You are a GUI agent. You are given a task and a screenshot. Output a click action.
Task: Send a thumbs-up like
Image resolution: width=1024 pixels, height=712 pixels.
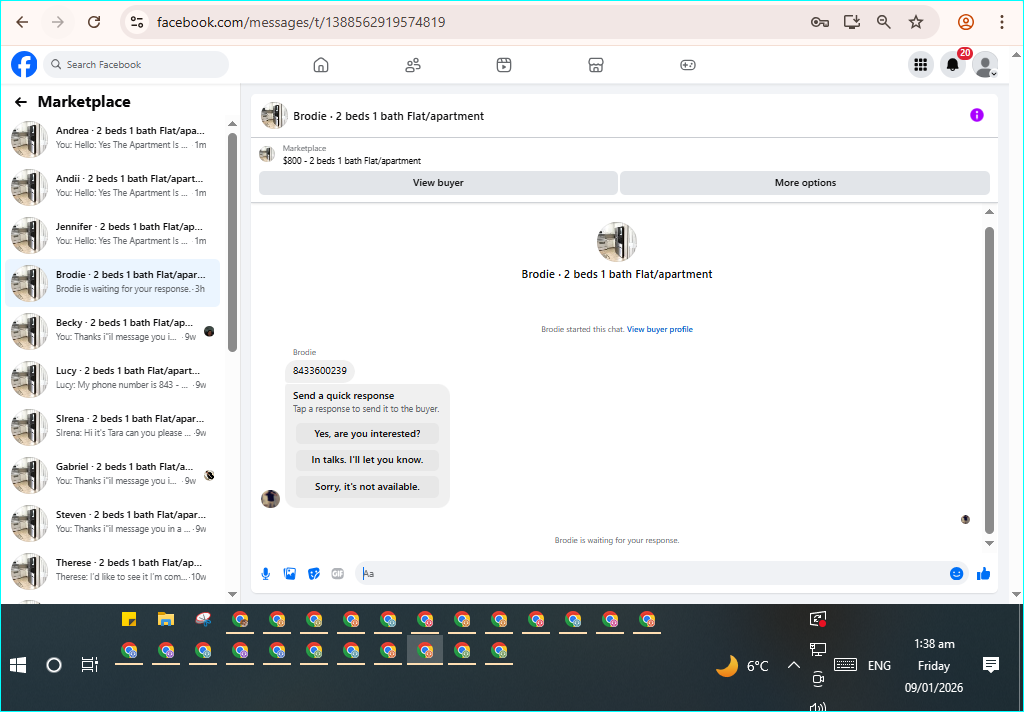[984, 574]
